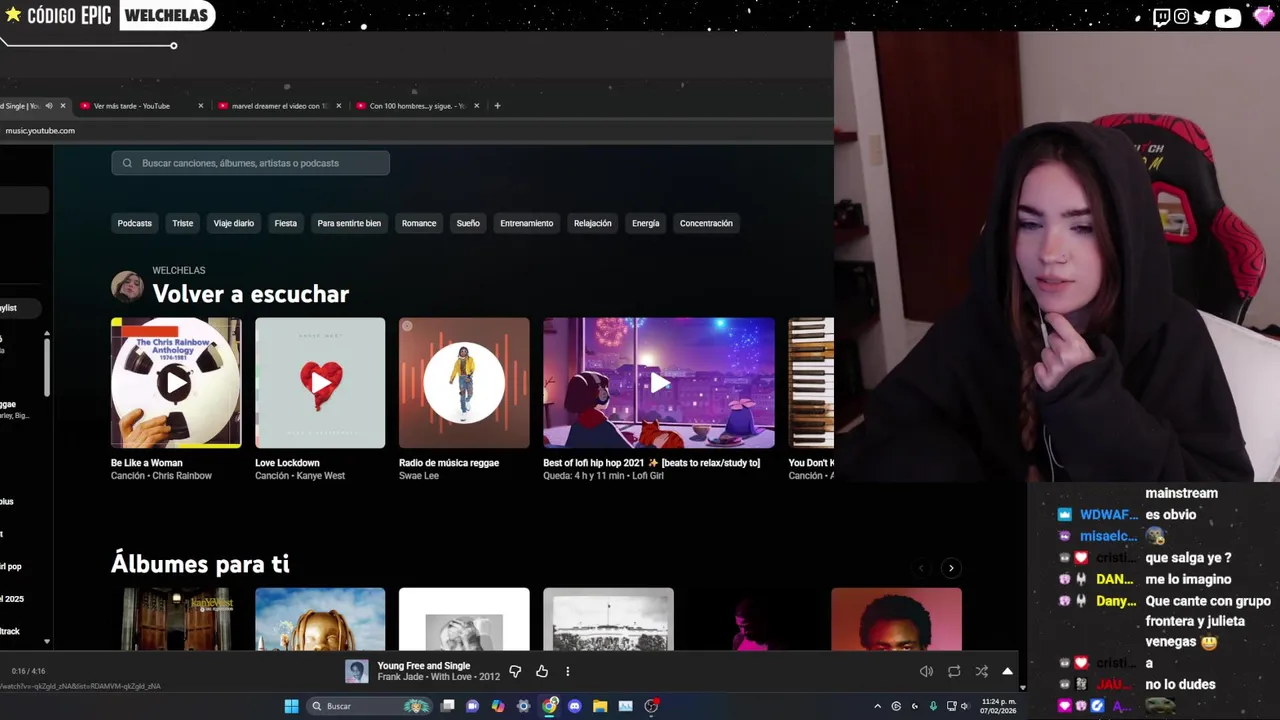Screen dimensions: 1280x720
Task: Close the marvel dreamer tab
Action: [x=338, y=106]
